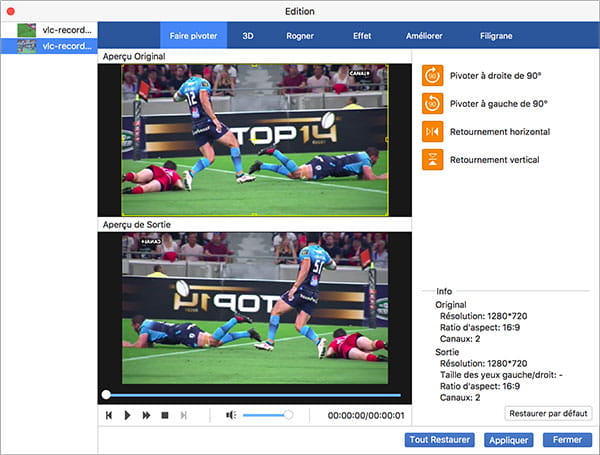Open the Effet tab
The height and width of the screenshot is (455, 600).
[x=362, y=36]
